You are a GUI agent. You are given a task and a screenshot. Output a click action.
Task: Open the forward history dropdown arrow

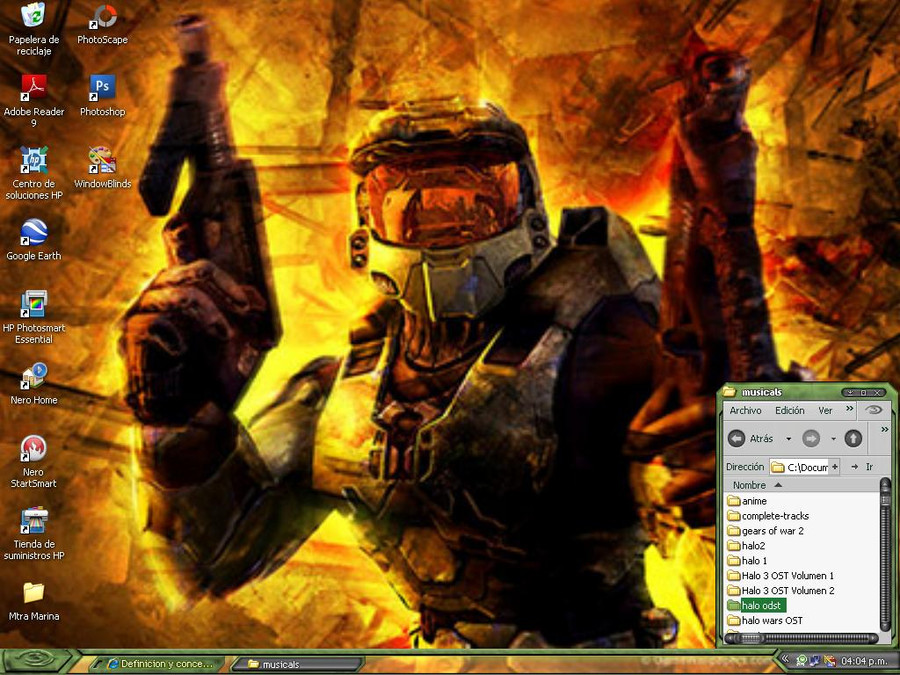(x=833, y=439)
